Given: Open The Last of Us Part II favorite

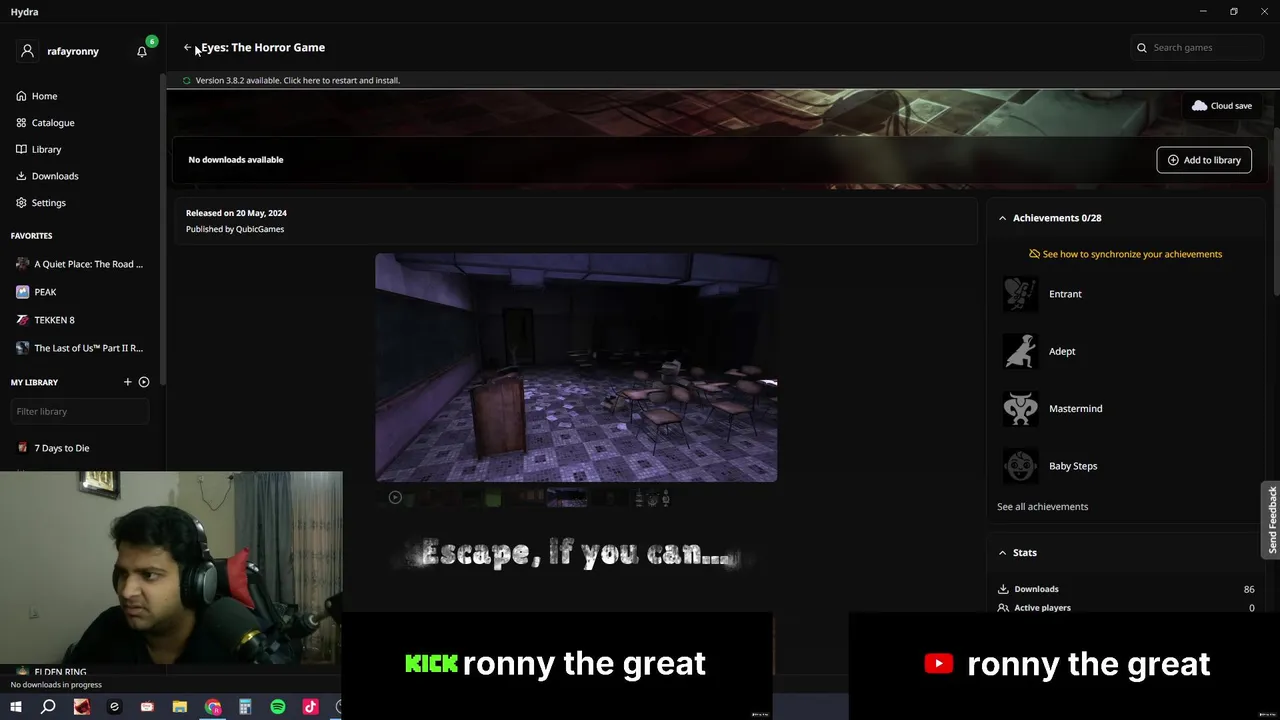Looking at the screenshot, I should (x=80, y=348).
